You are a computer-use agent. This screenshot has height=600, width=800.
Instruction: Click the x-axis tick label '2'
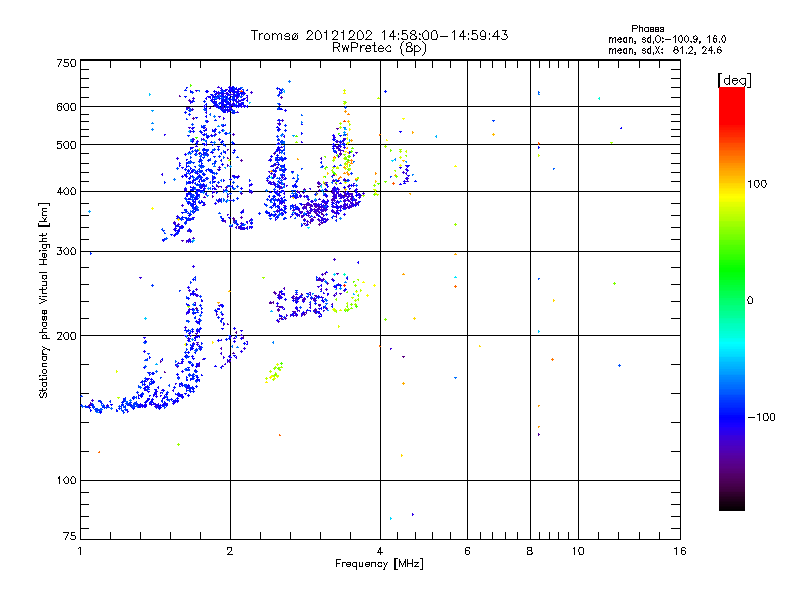230,551
